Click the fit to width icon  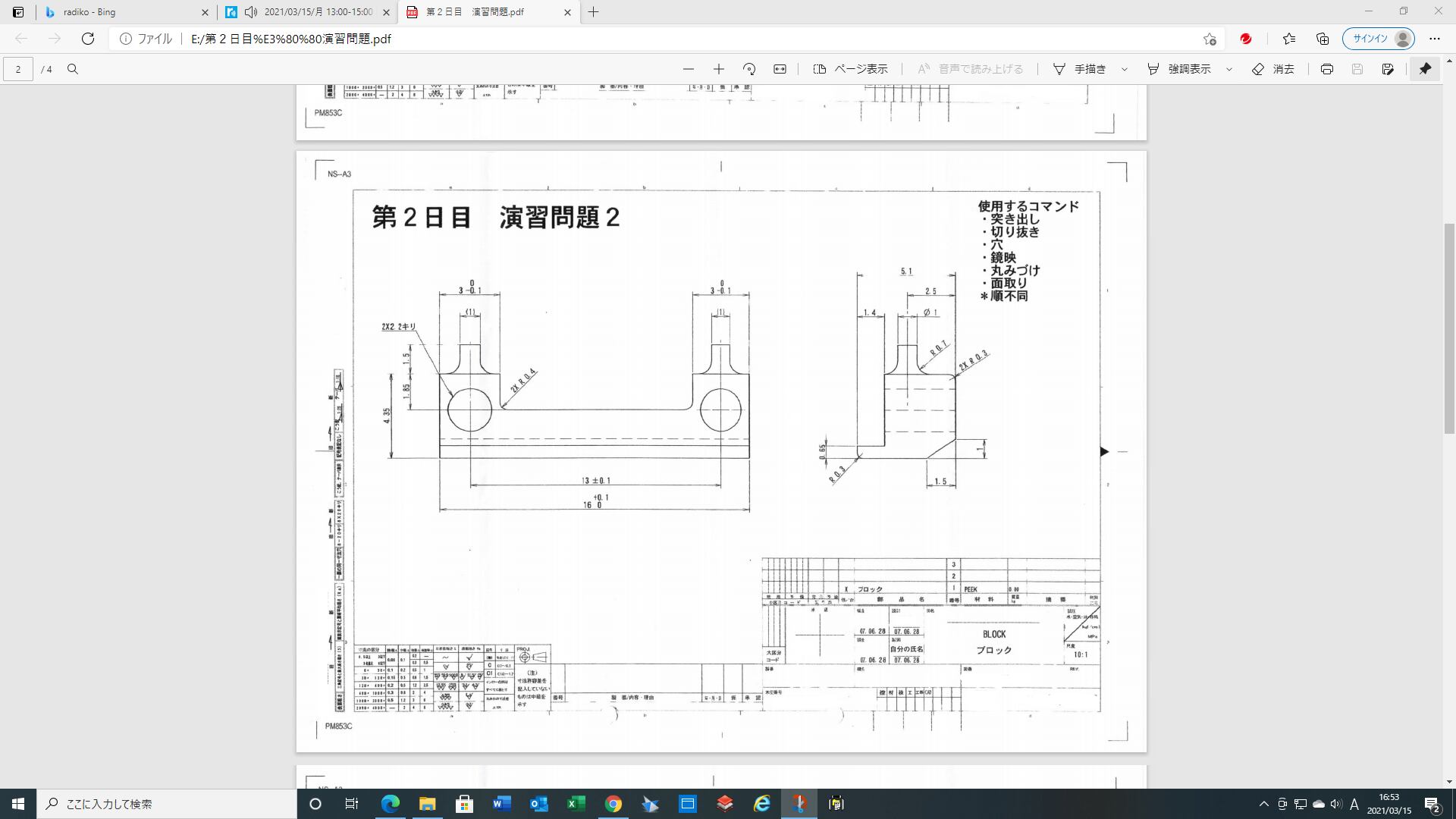click(x=780, y=69)
